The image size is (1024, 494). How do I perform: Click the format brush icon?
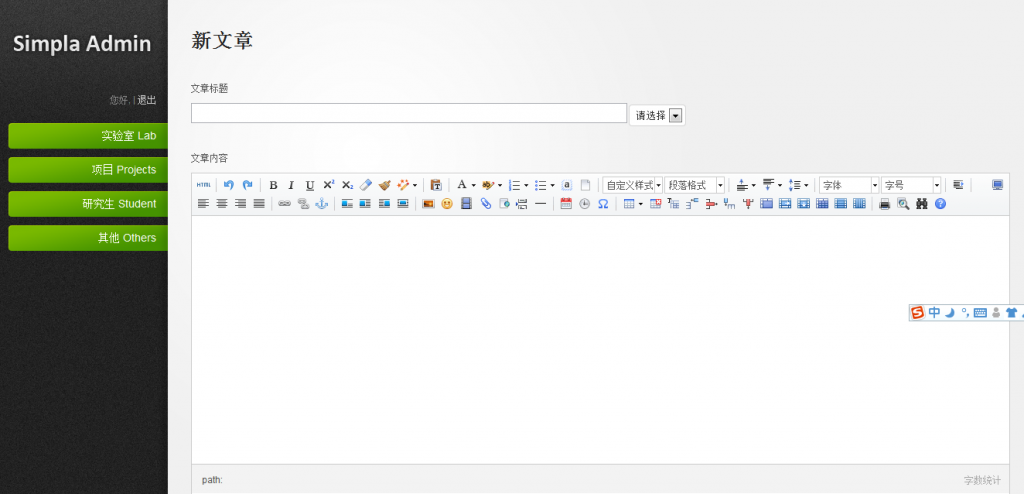pos(384,186)
